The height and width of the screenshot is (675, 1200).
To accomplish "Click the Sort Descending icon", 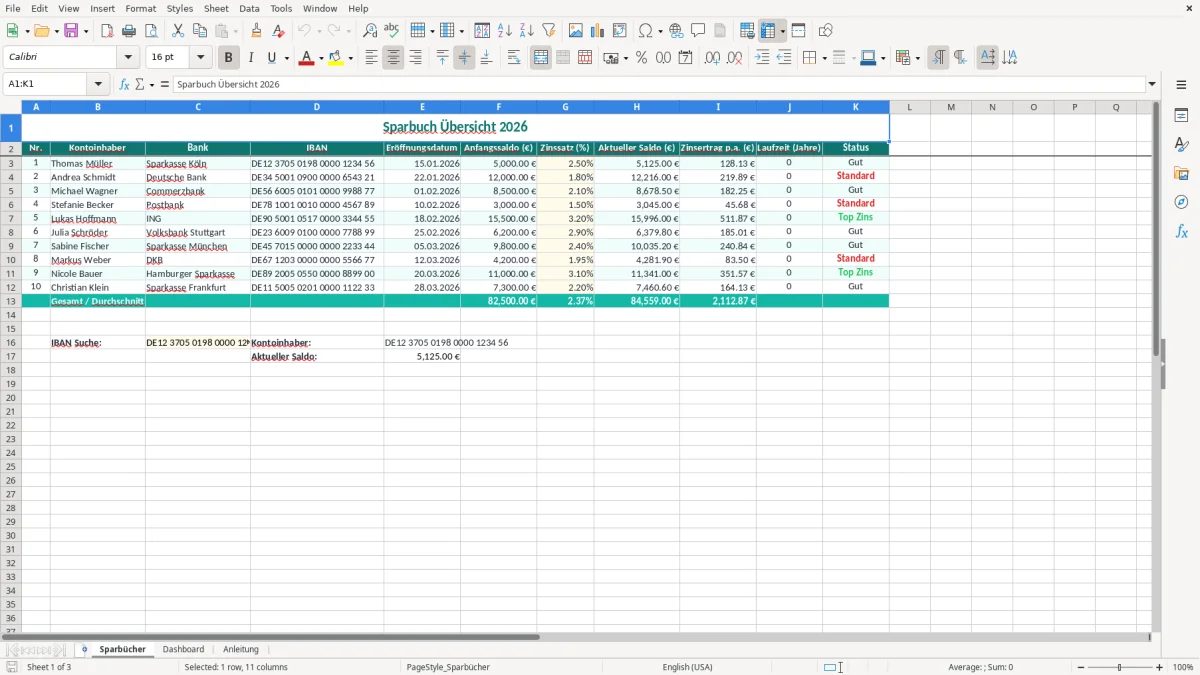I will click(526, 31).
